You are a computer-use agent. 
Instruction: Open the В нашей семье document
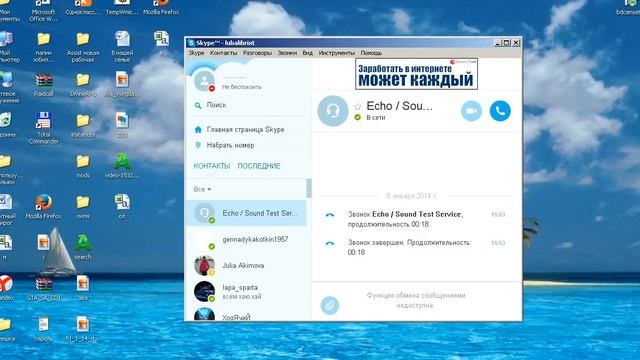(x=122, y=47)
